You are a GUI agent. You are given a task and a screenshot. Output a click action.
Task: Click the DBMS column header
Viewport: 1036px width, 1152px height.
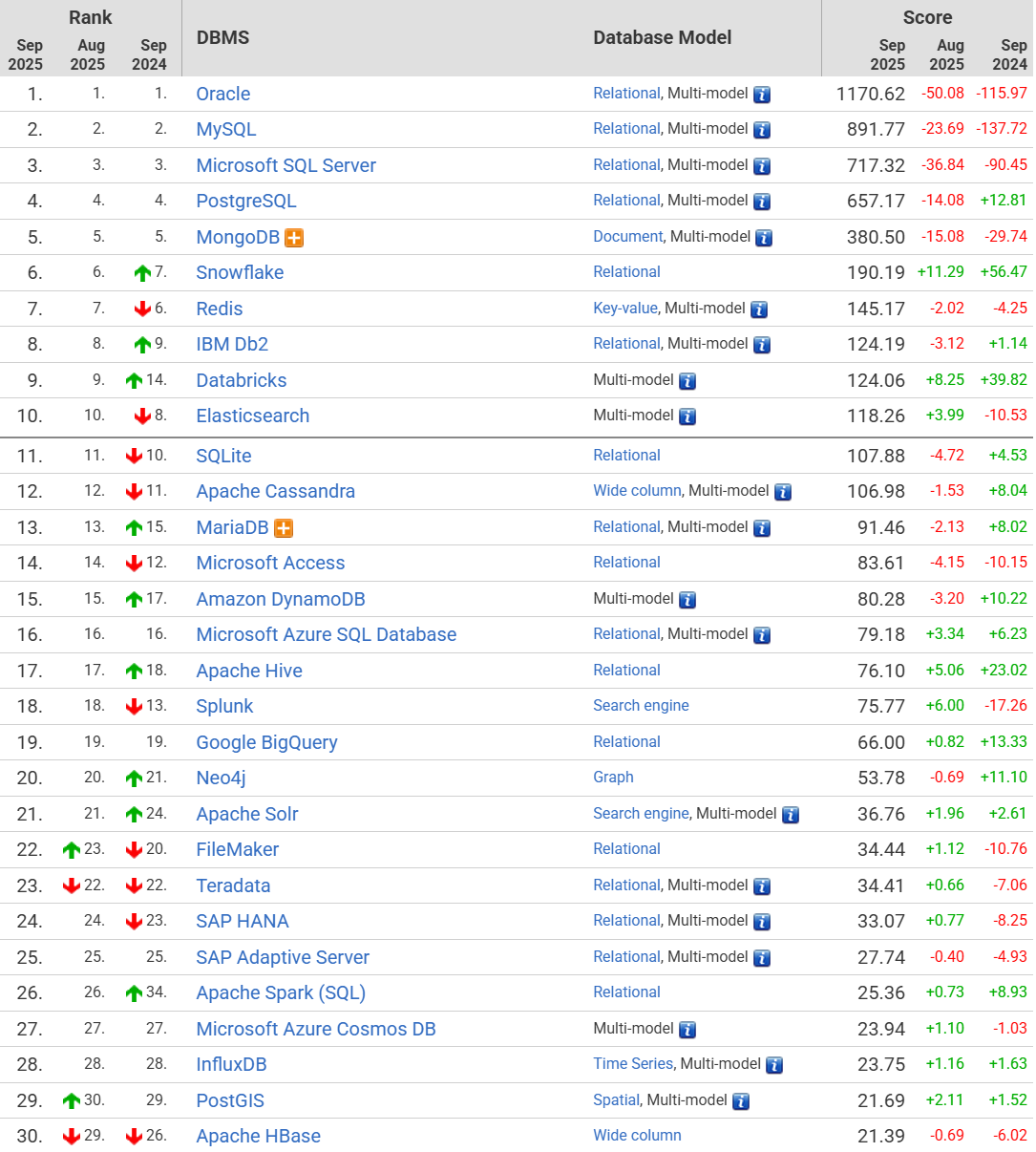[222, 37]
